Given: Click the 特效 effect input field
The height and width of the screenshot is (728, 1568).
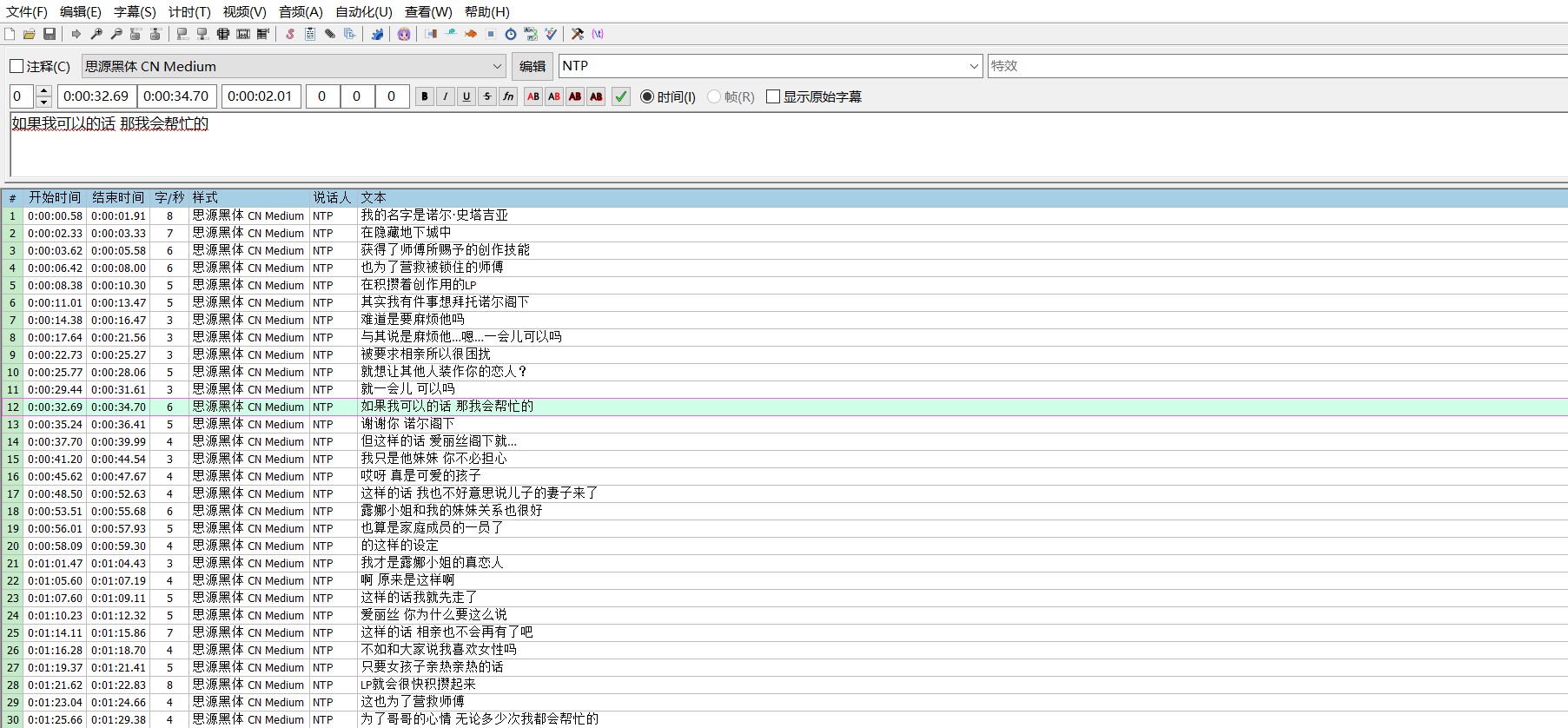Looking at the screenshot, I should point(1277,66).
